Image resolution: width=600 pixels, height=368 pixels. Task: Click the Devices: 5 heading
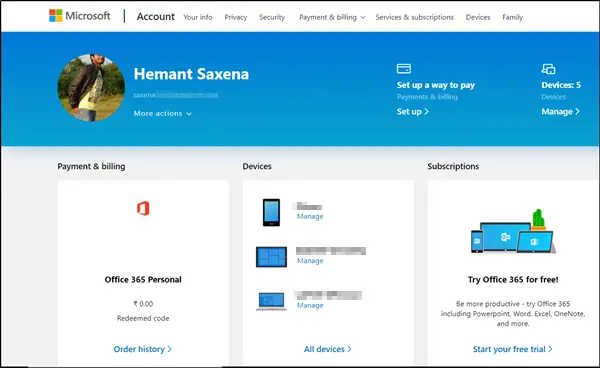tap(561, 85)
